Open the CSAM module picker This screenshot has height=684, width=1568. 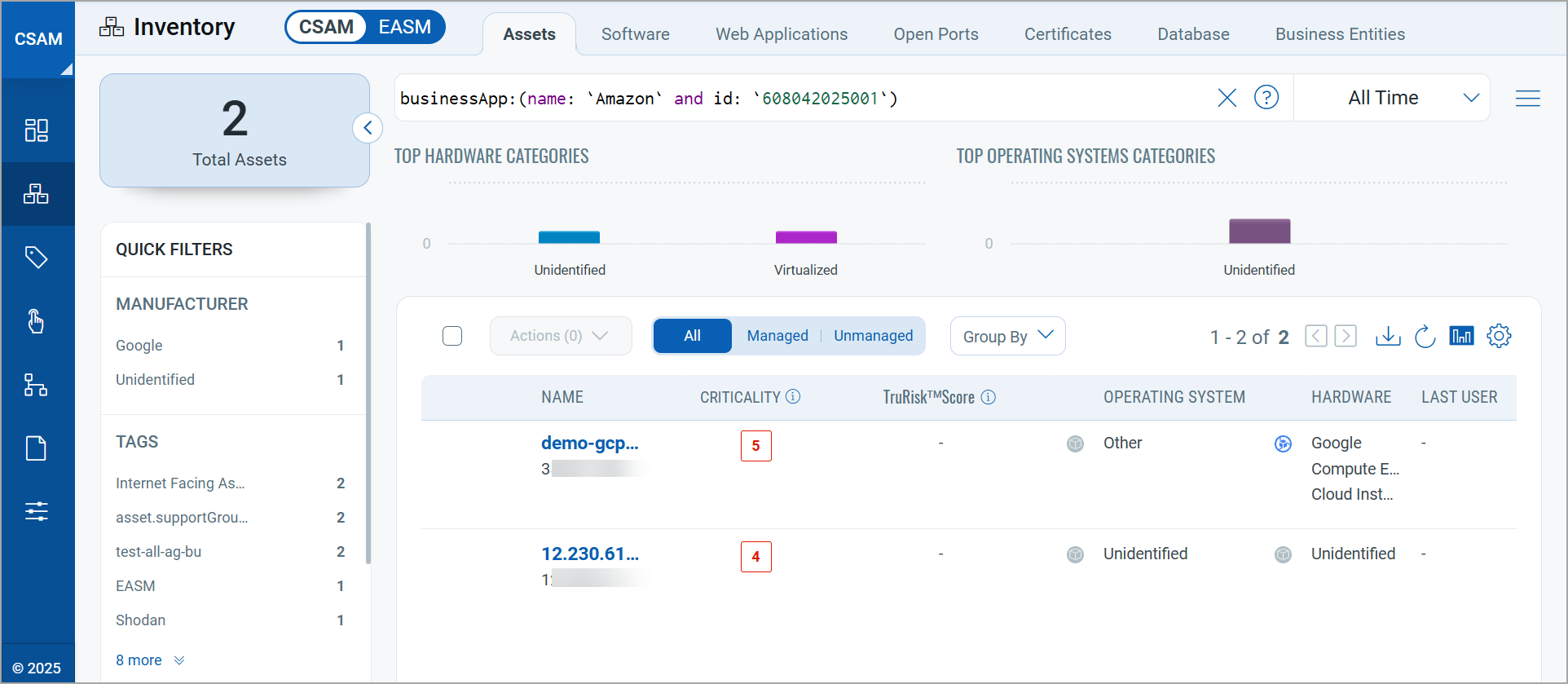click(x=37, y=39)
